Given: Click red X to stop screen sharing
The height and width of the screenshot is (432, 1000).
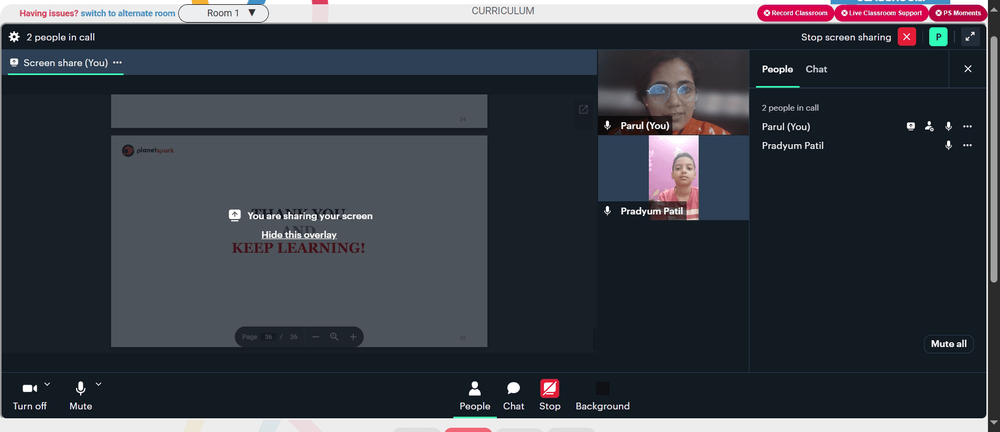Looking at the screenshot, I should tap(906, 37).
